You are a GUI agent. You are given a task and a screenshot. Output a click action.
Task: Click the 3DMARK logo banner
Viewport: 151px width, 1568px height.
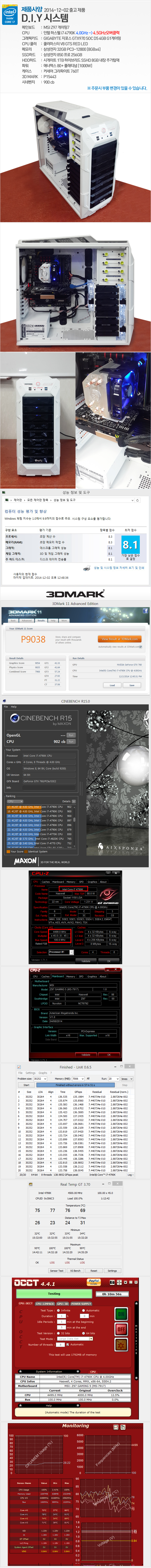click(75, 594)
